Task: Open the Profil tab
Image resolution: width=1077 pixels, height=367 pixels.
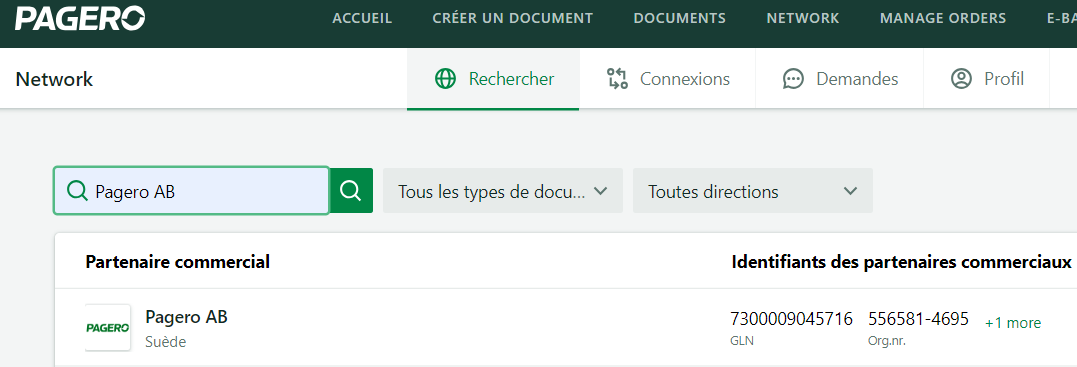Action: (x=986, y=79)
